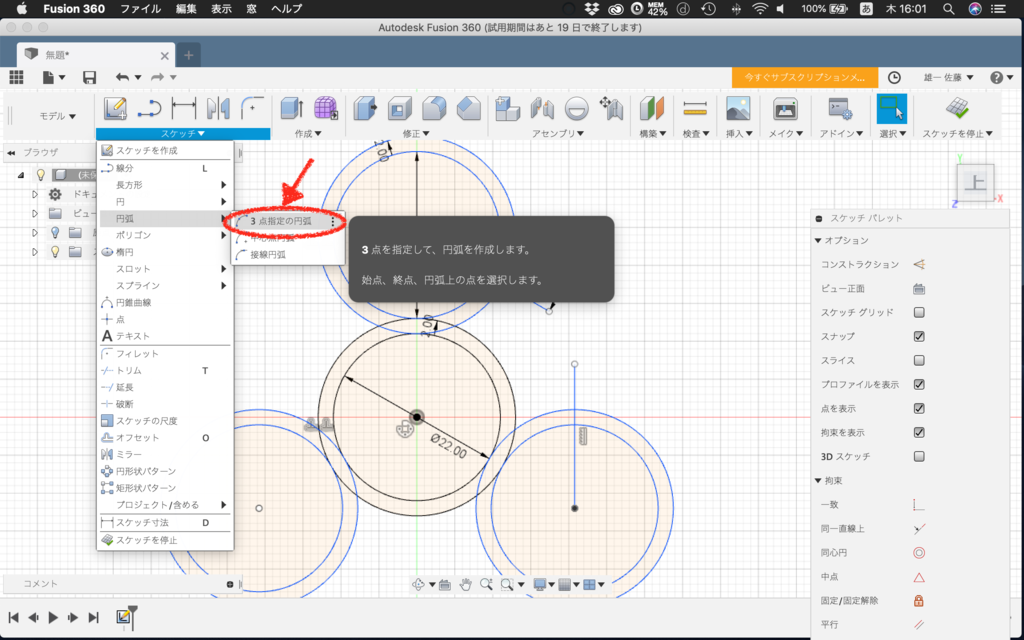The image size is (1024, 640).
Task: Activate the Select tool icon
Action: [x=891, y=108]
